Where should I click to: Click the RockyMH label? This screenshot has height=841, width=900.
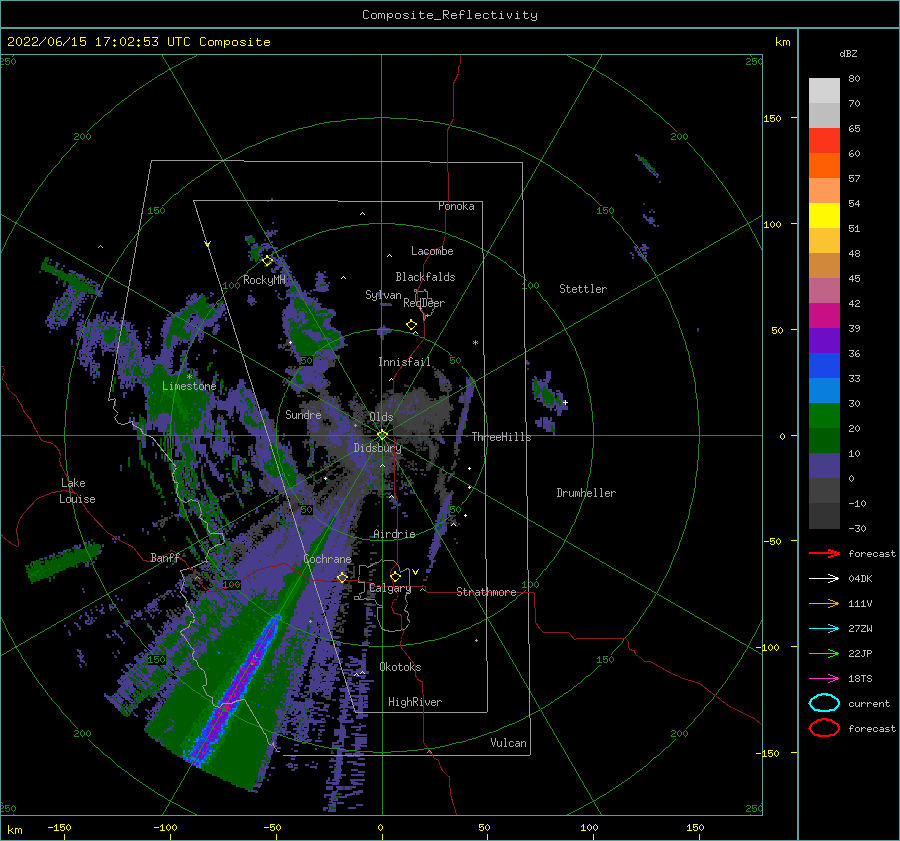coord(264,280)
